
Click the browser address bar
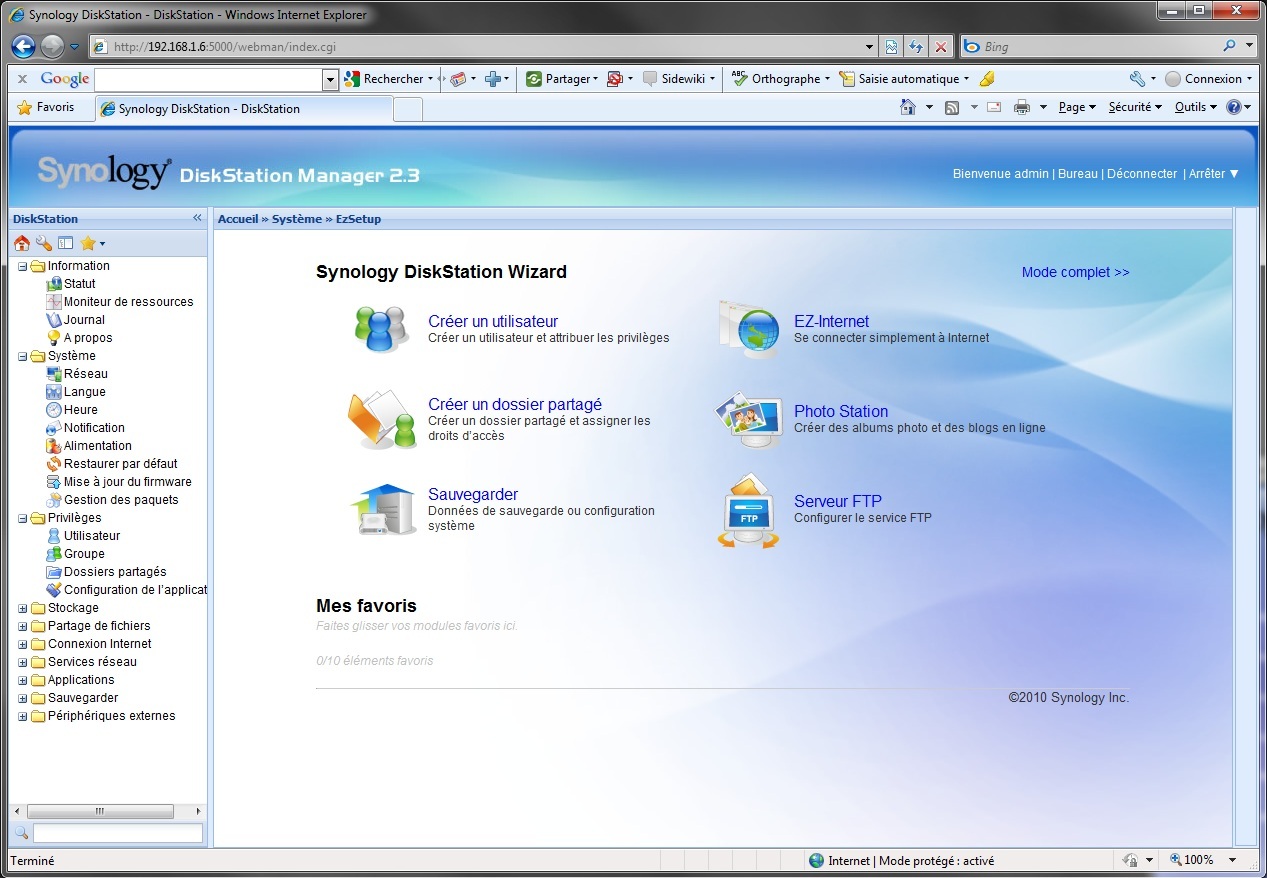[x=483, y=46]
